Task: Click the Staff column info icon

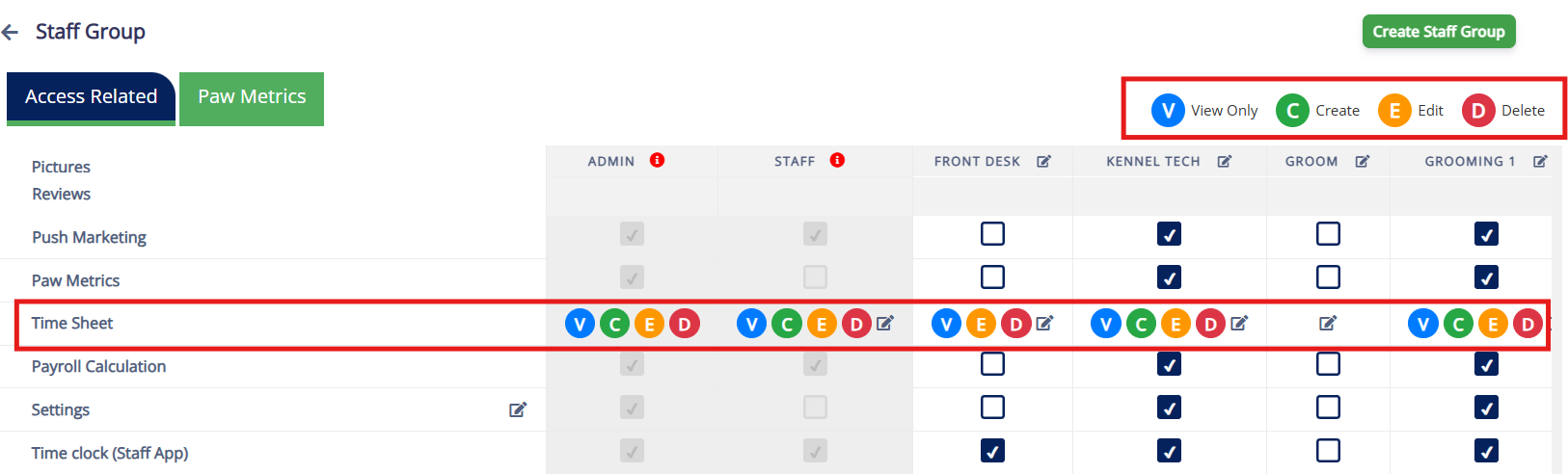Action: pos(837,160)
